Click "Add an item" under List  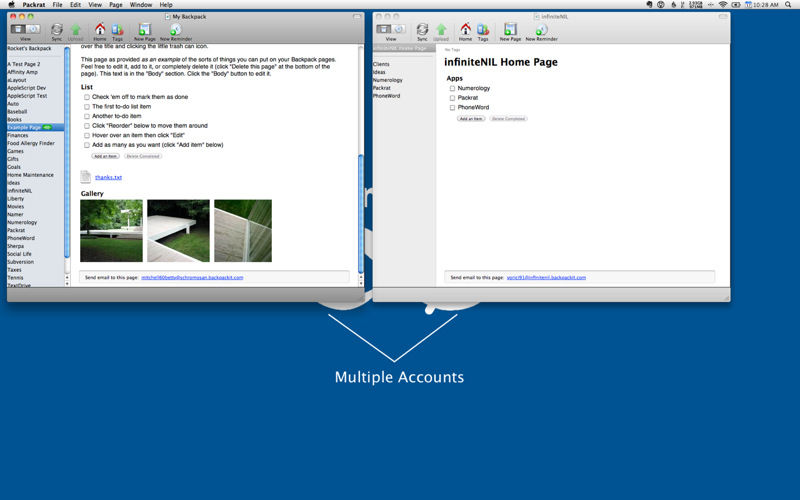pyautogui.click(x=106, y=156)
